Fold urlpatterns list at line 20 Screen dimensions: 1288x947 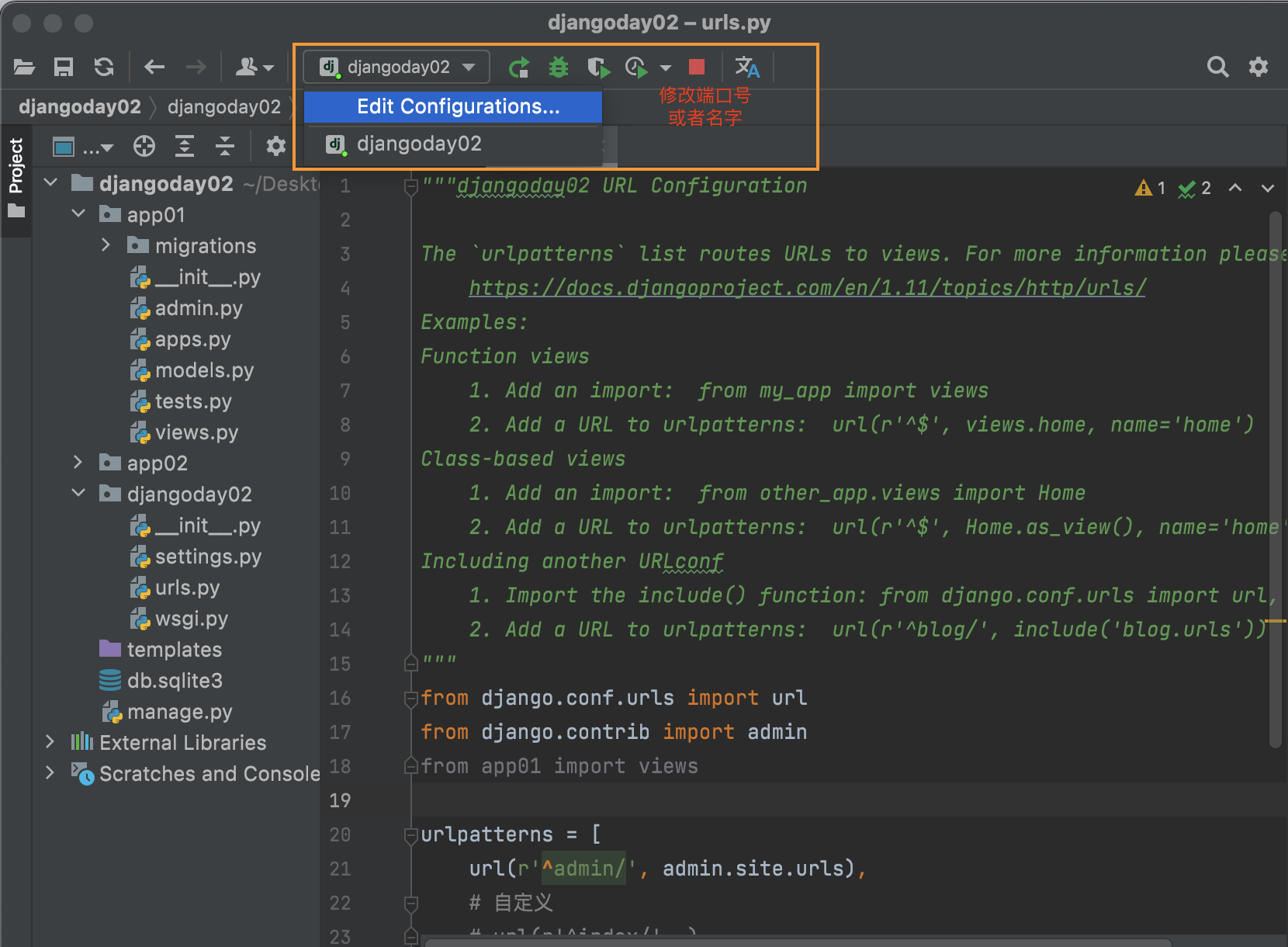[411, 835]
